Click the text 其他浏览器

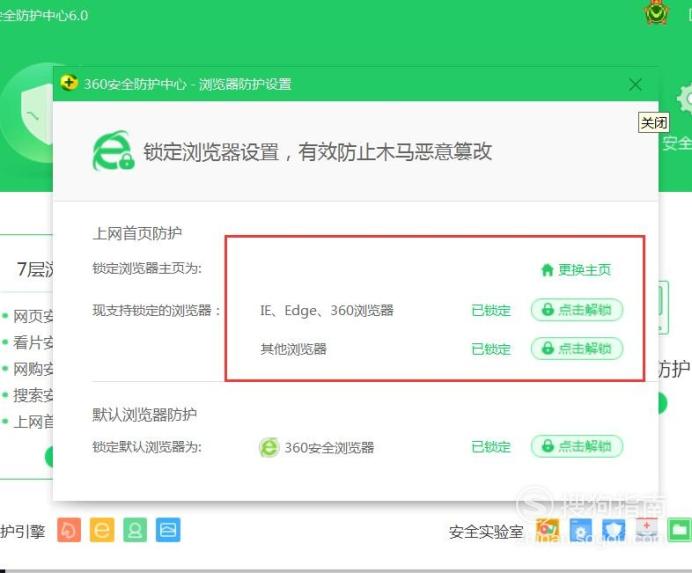pos(293,349)
